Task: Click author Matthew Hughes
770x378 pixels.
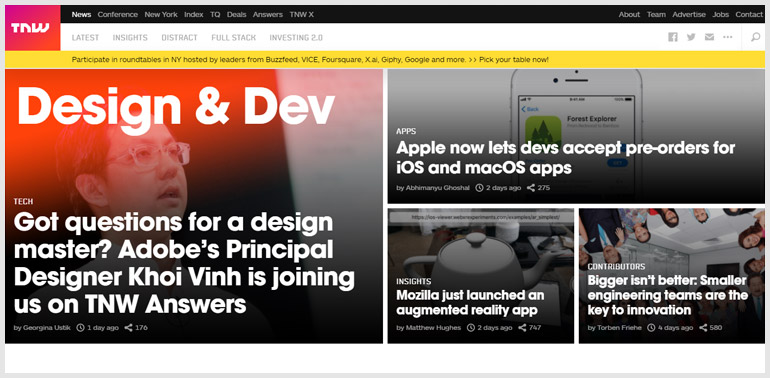Action: [x=433, y=327]
